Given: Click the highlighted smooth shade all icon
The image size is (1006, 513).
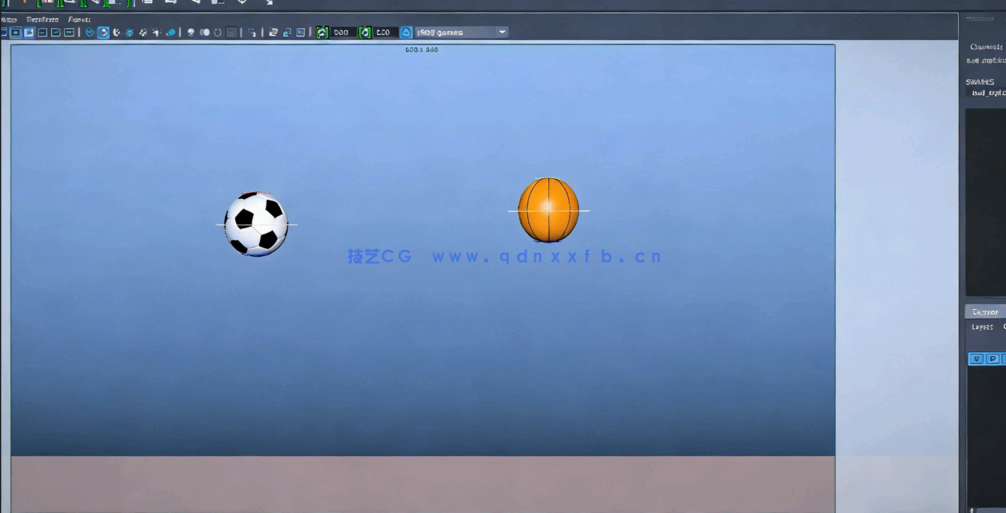Looking at the screenshot, I should tap(103, 32).
